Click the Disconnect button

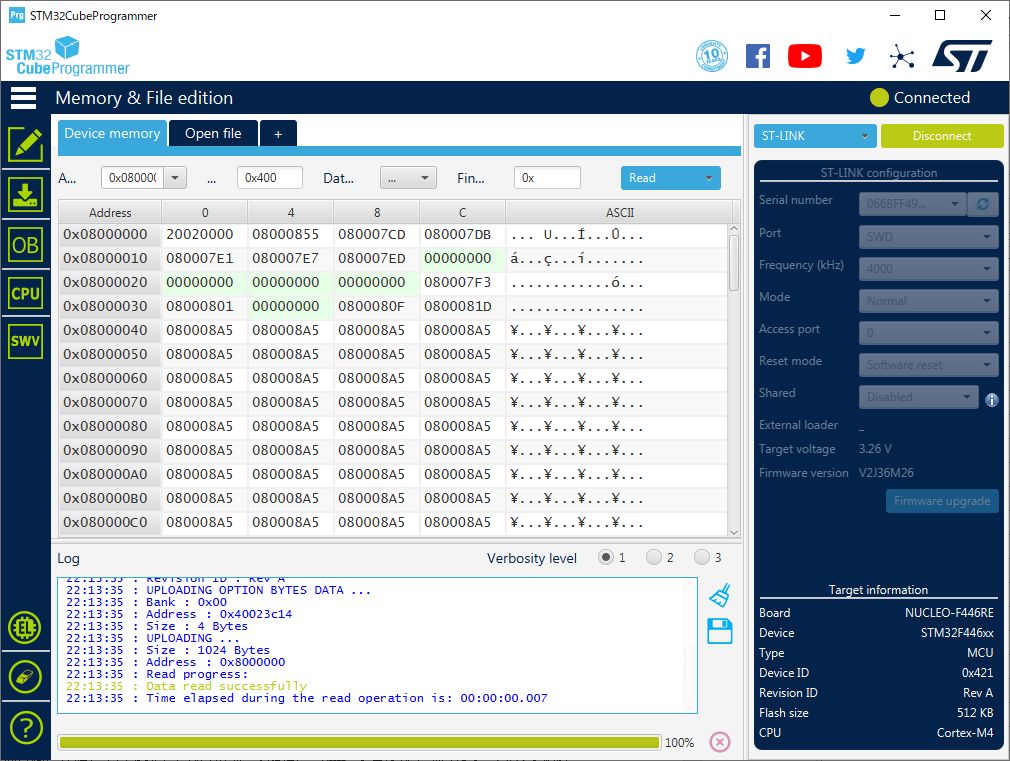tap(941, 136)
